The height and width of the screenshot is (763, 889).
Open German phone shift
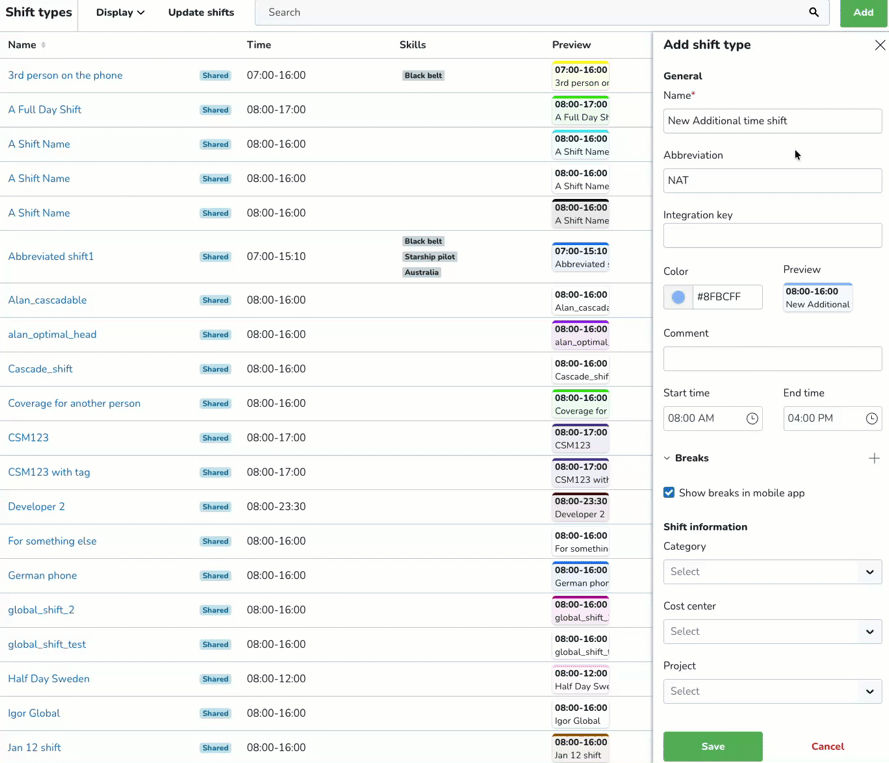pyautogui.click(x=43, y=575)
